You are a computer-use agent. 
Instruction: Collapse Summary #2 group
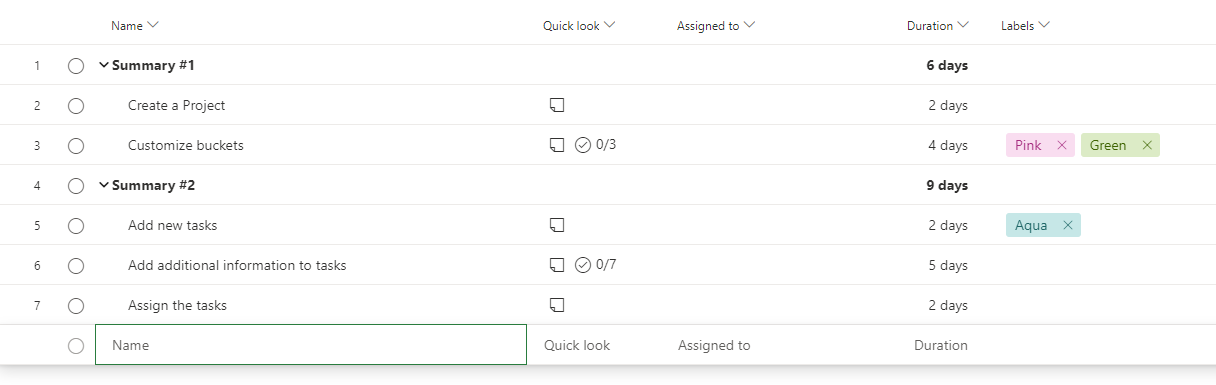point(103,185)
